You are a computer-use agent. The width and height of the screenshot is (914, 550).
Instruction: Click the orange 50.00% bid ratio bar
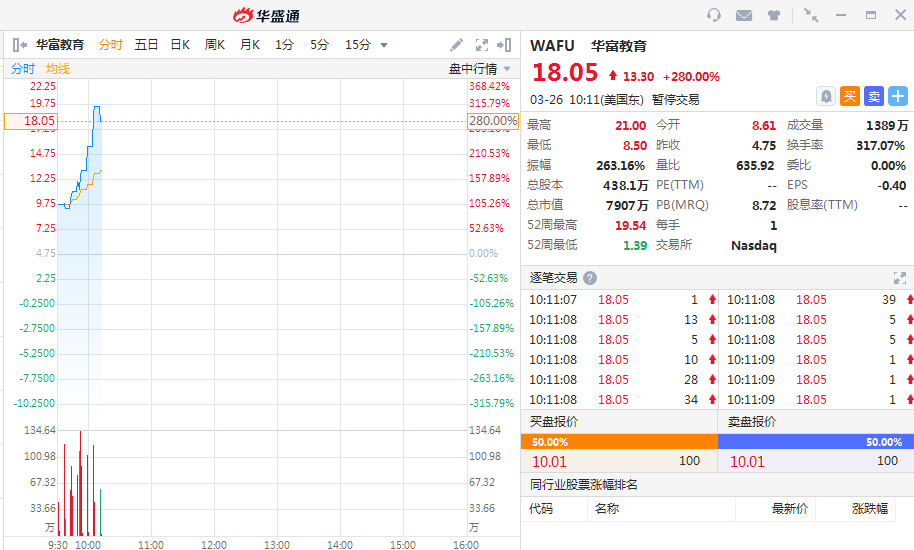point(618,441)
